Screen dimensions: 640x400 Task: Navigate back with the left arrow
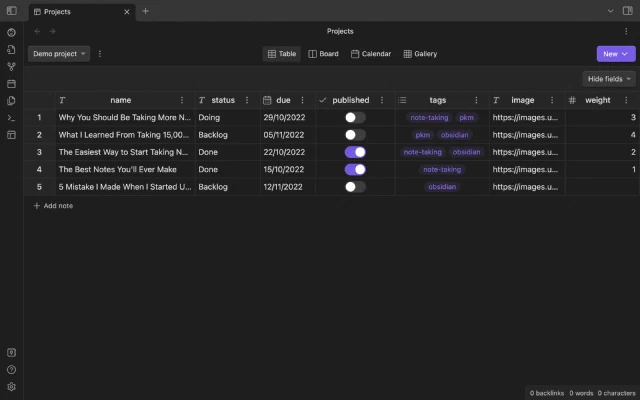[x=38, y=31]
